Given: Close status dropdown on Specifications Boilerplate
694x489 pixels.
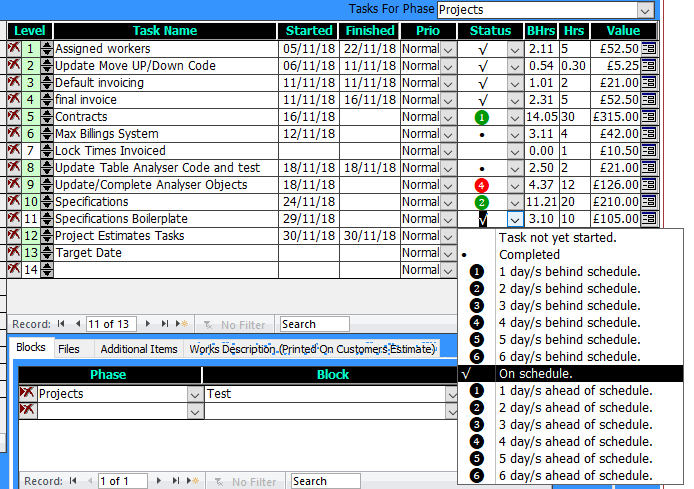Looking at the screenshot, I should click(x=515, y=219).
